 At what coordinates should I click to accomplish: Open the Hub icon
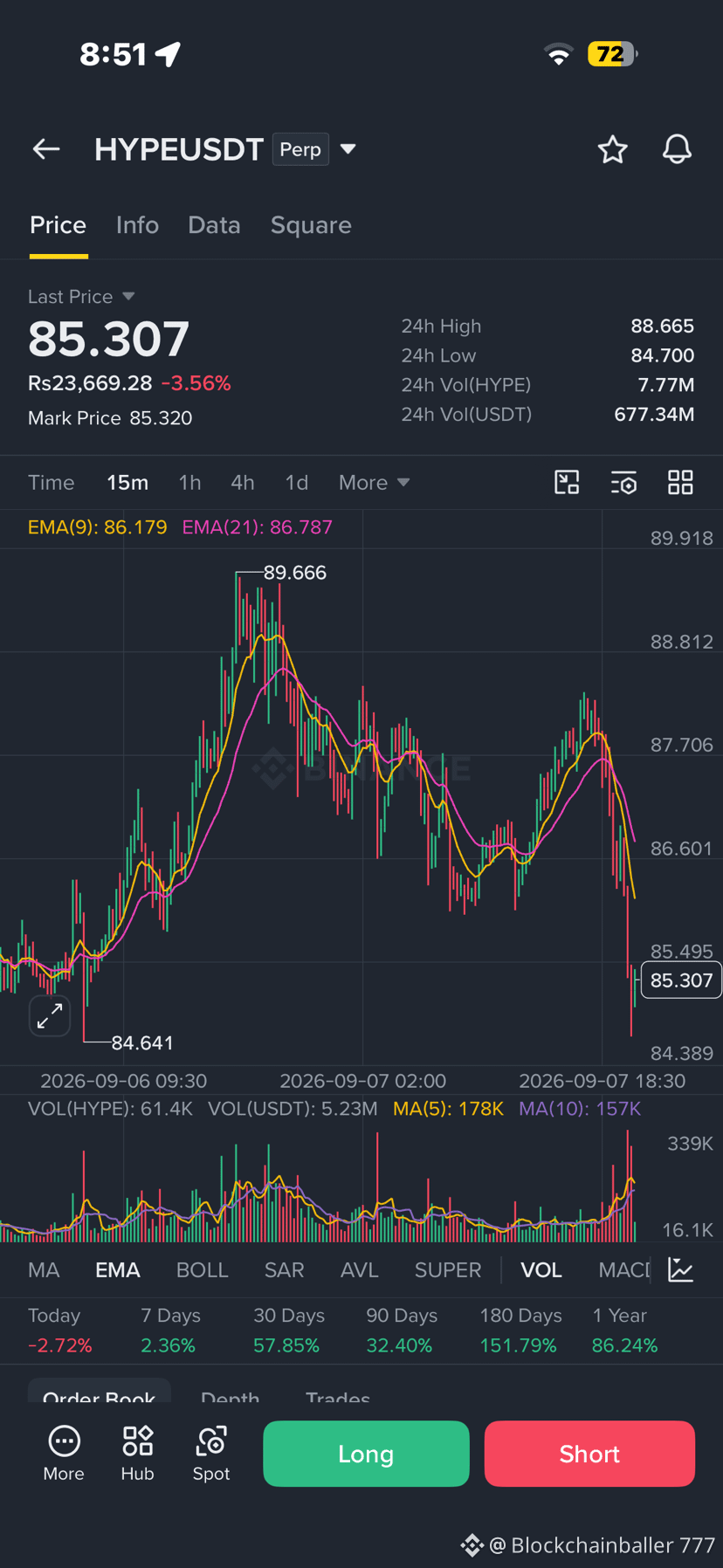pos(137,1453)
